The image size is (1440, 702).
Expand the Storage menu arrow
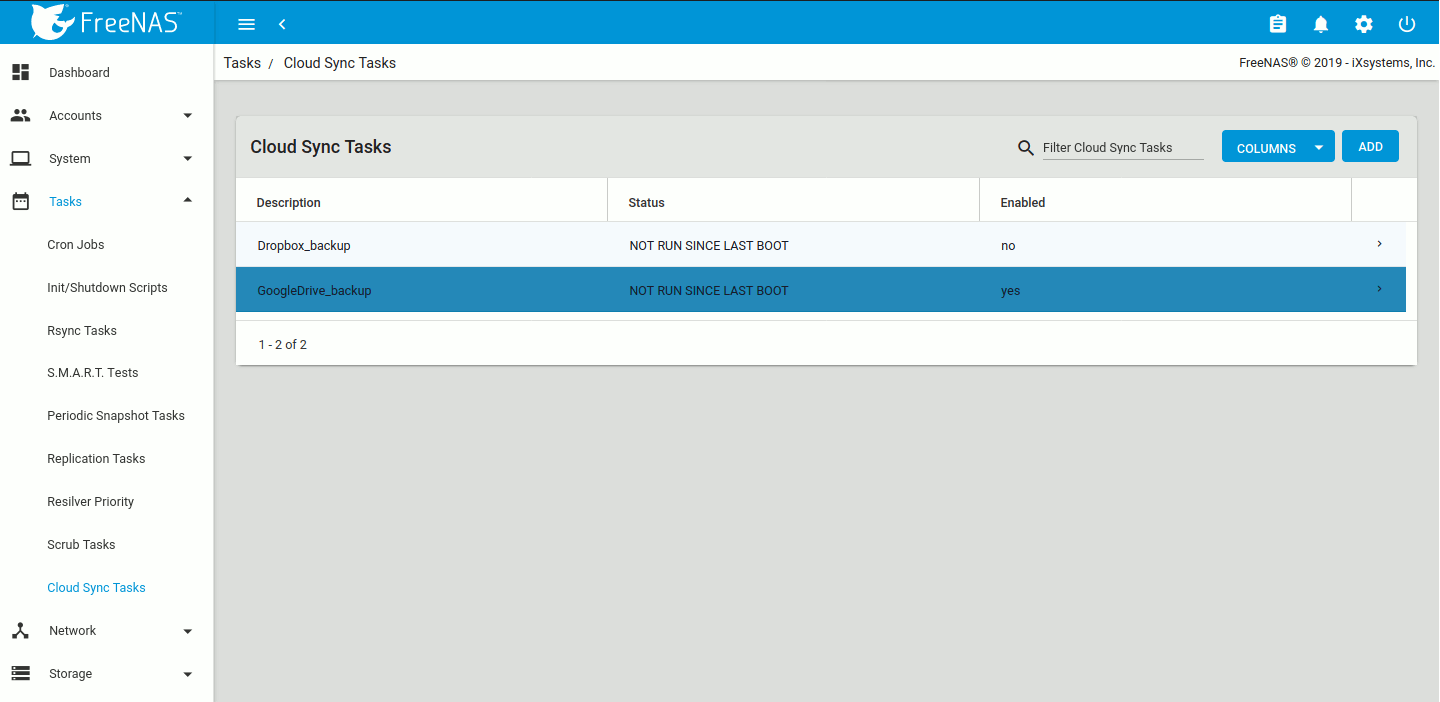[187, 674]
